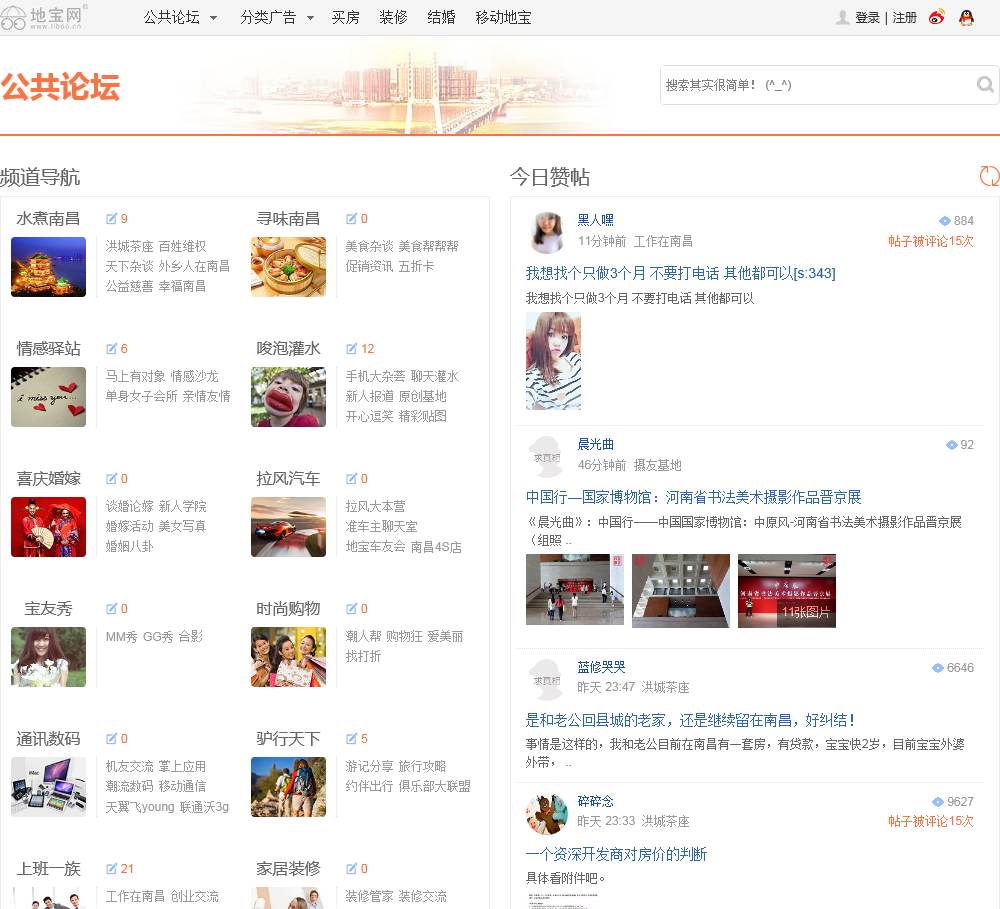Viewport: 1000px width, 909px height.
Task: Click the views eye icon beside 9627
Action: [938, 802]
